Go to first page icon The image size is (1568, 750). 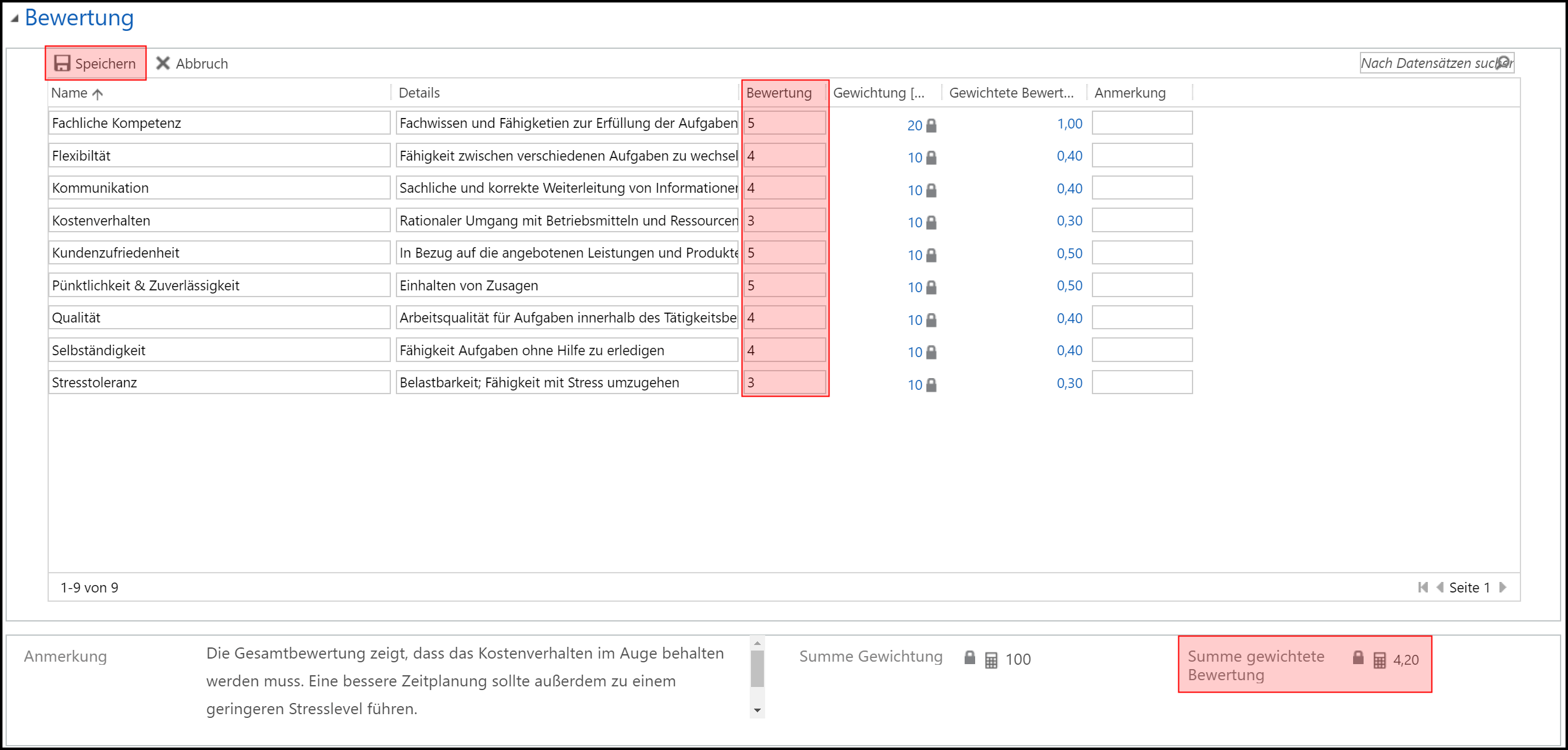(1423, 588)
